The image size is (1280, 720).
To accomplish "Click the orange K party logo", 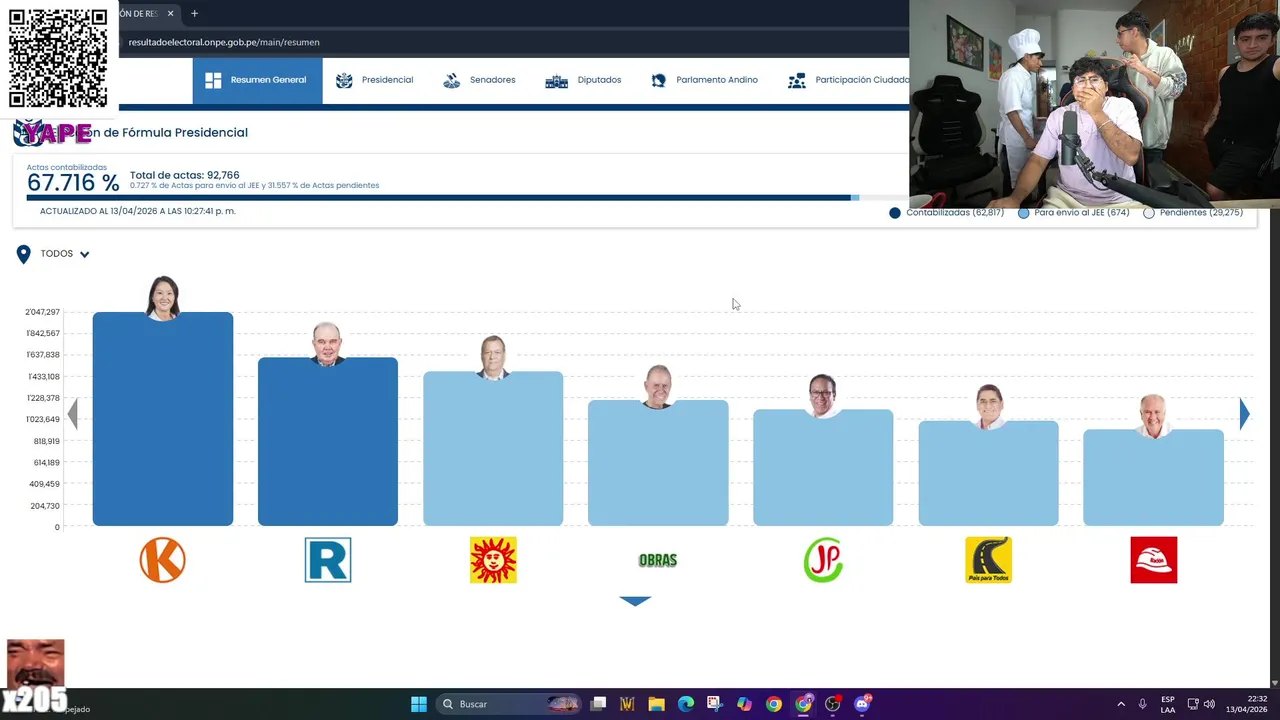I will [163, 560].
